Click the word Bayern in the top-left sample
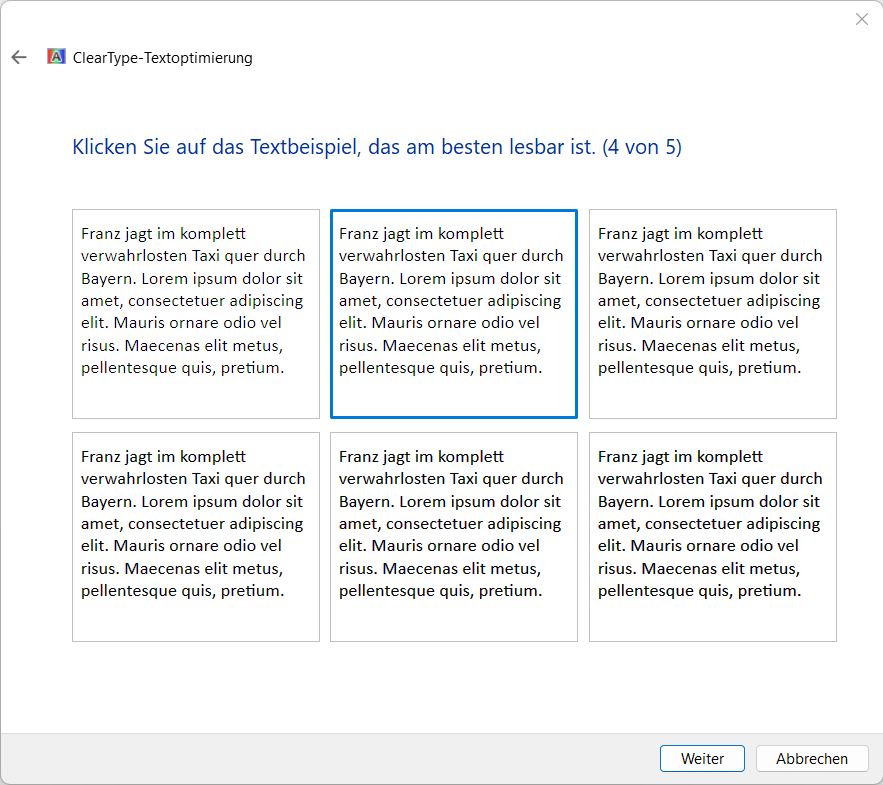883x785 pixels. [x=105, y=278]
